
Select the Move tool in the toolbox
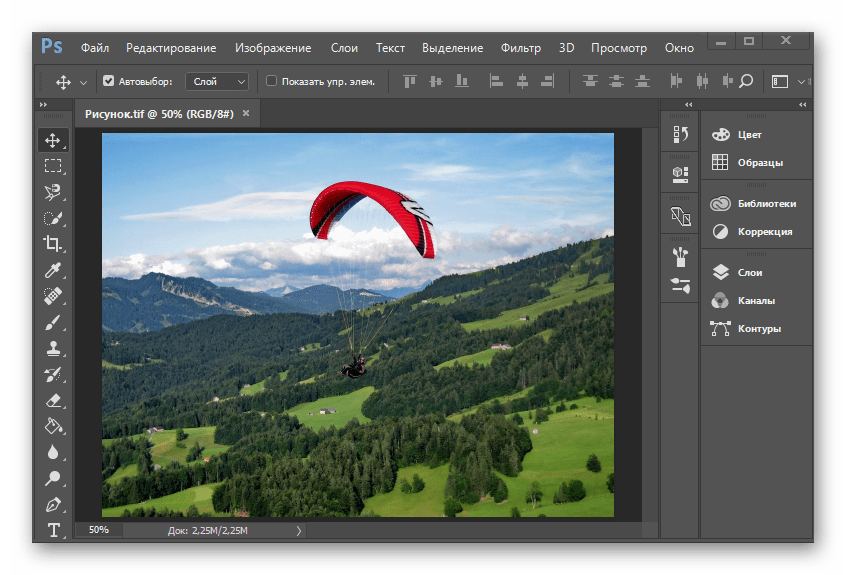(52, 140)
